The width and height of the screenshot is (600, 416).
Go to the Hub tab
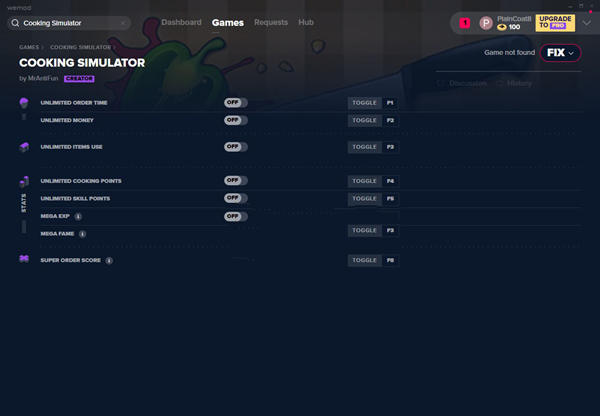(x=306, y=22)
